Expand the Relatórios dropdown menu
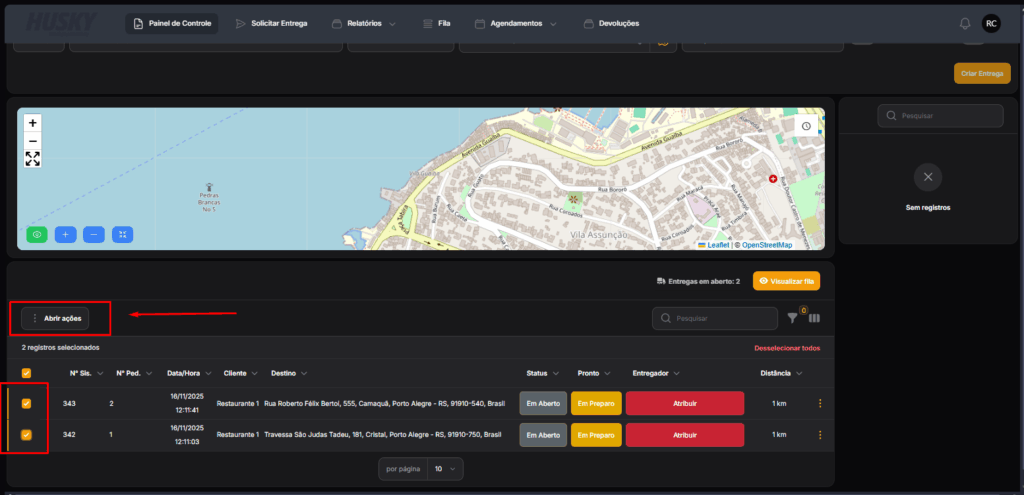Viewport: 1024px width, 495px height. tap(363, 23)
